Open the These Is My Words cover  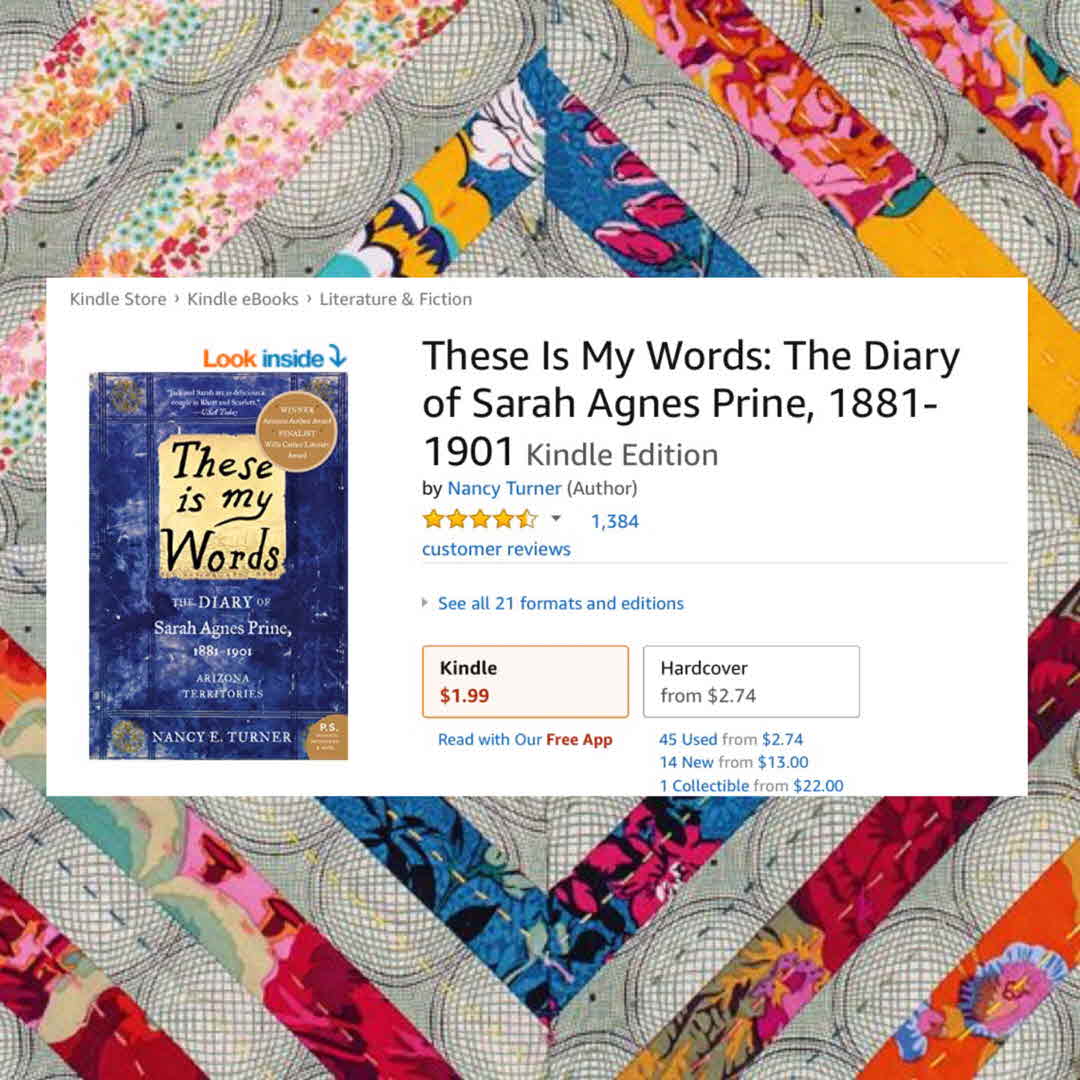[x=218, y=565]
